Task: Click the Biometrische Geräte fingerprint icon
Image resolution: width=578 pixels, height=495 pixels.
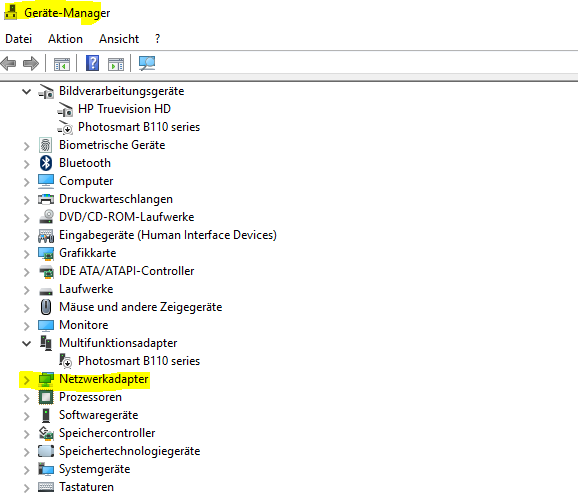Action: click(46, 145)
